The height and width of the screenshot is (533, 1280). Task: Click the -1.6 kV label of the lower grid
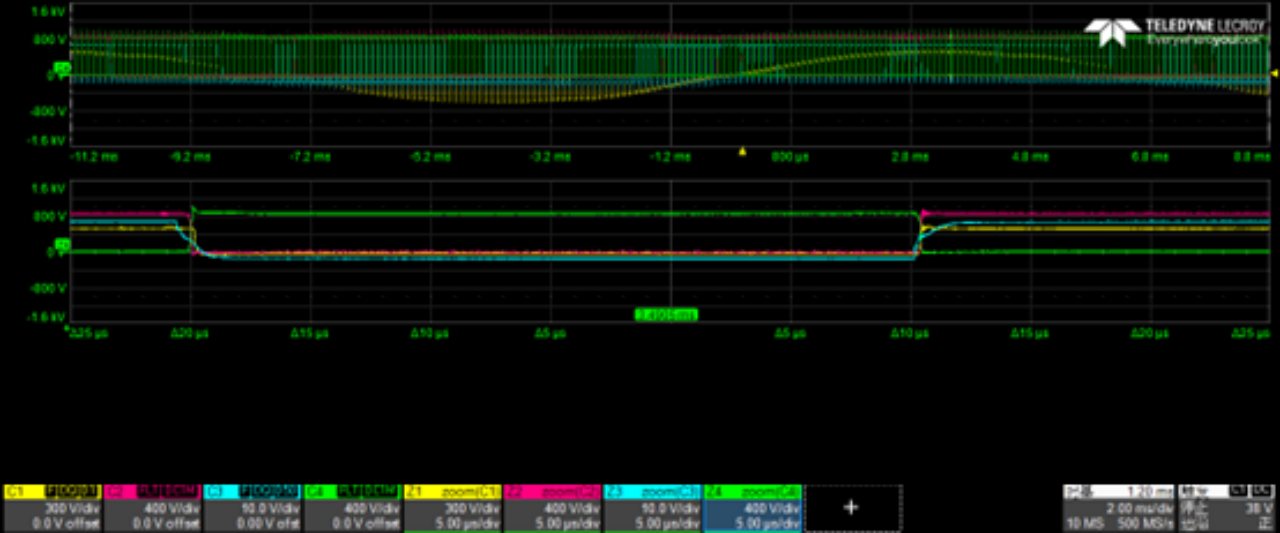click(46, 316)
